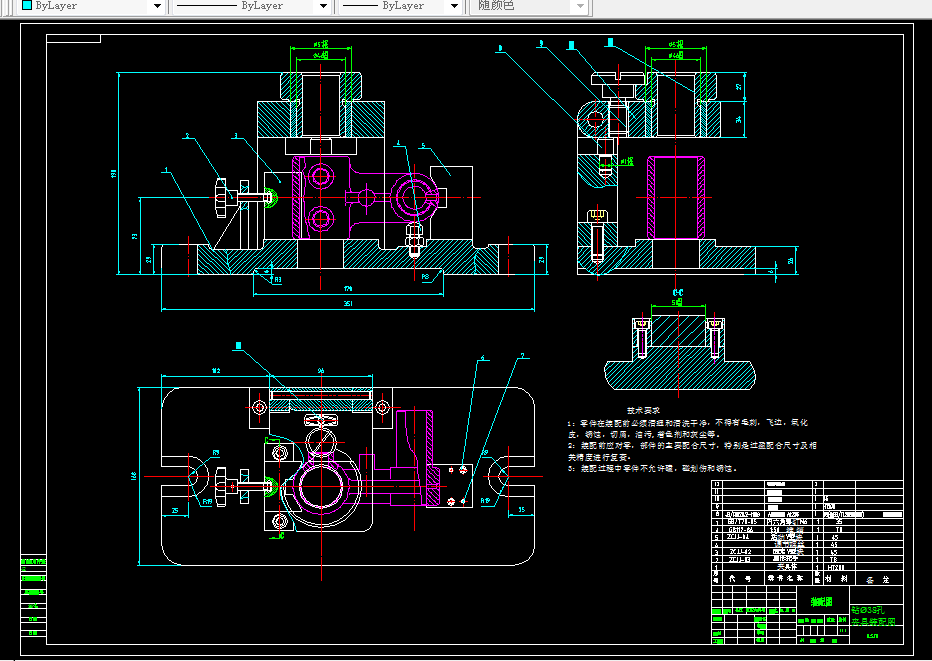Image resolution: width=932 pixels, height=661 pixels.
Task: Select the 351 overall width dimension
Action: point(348,303)
